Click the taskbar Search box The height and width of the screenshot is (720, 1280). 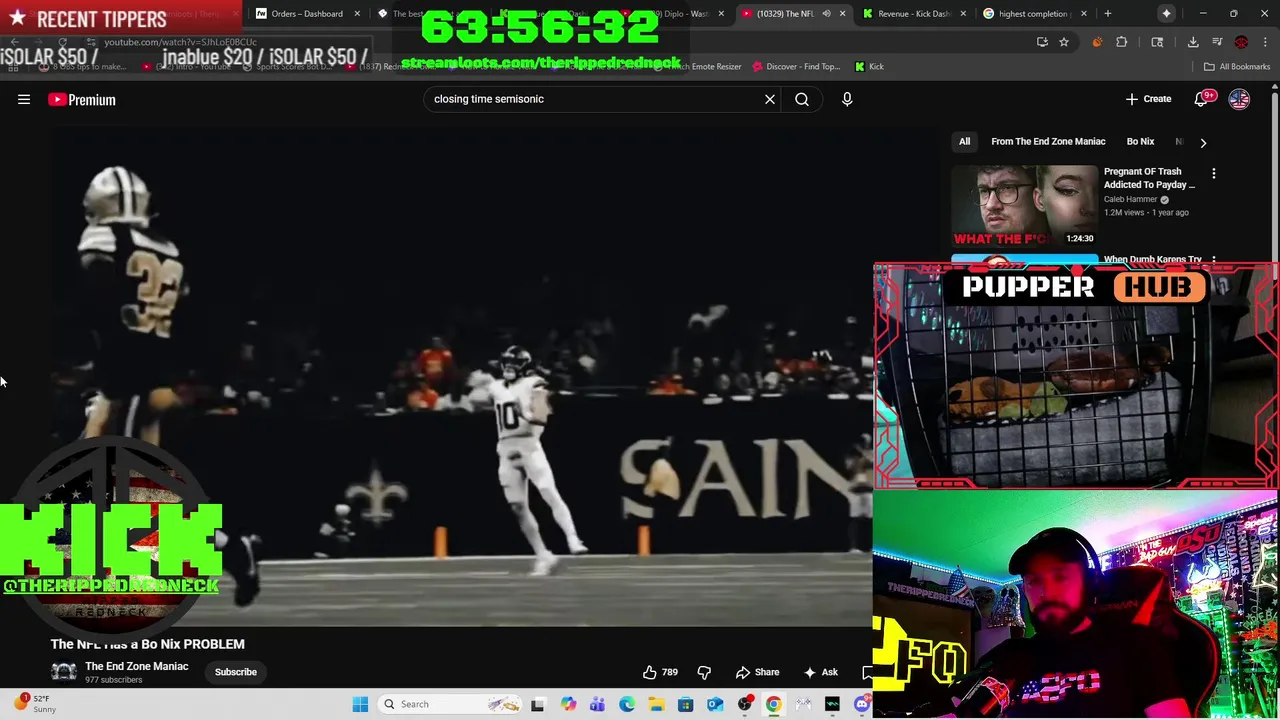coord(450,704)
